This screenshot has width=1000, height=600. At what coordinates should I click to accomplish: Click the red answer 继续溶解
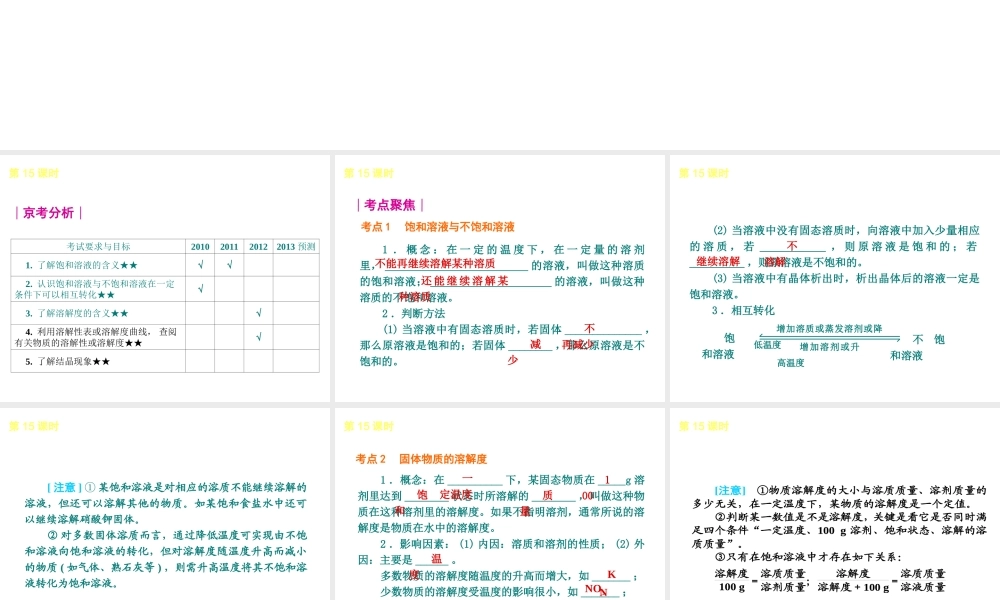point(718,261)
